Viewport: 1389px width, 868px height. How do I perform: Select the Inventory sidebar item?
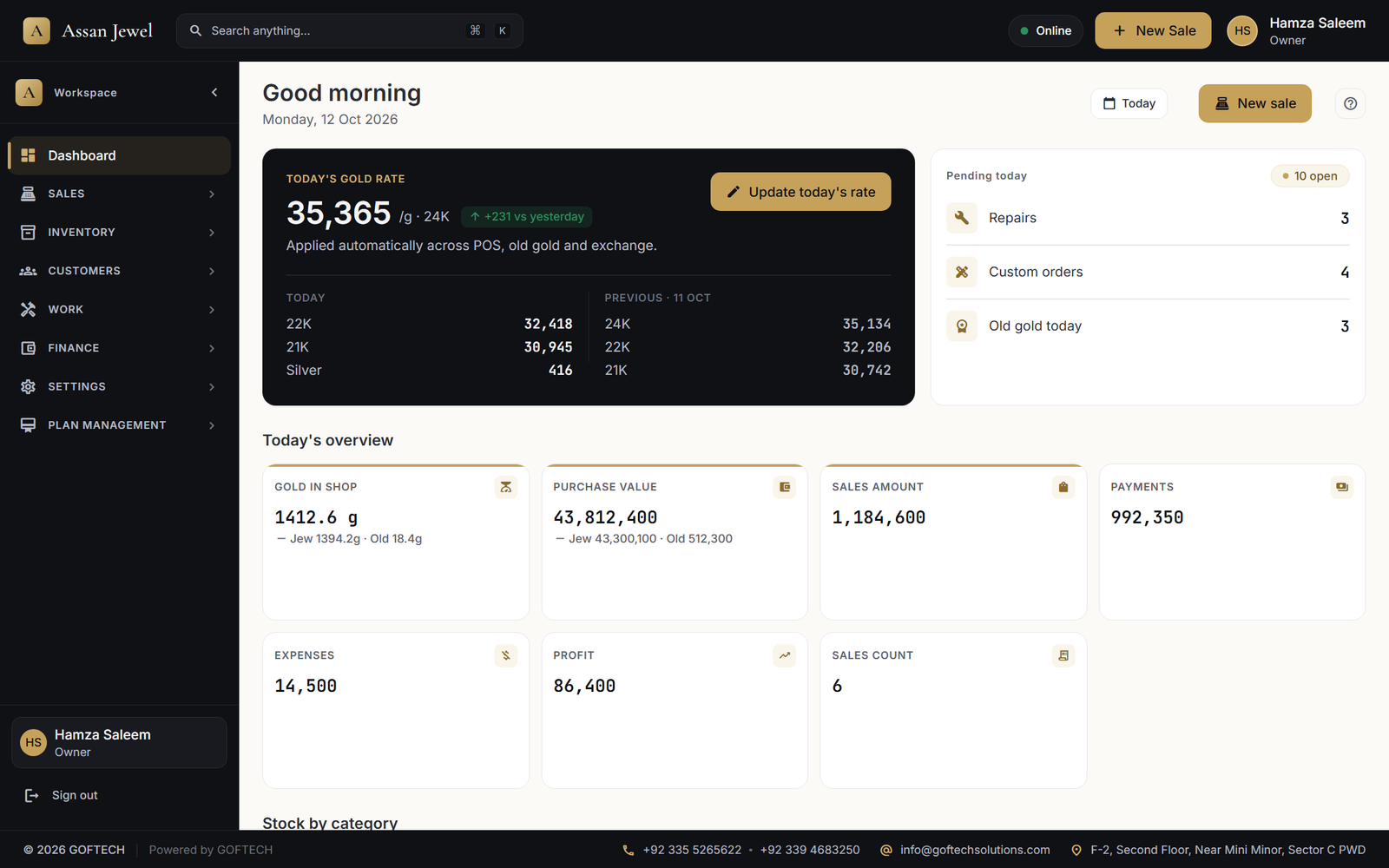coord(119,232)
